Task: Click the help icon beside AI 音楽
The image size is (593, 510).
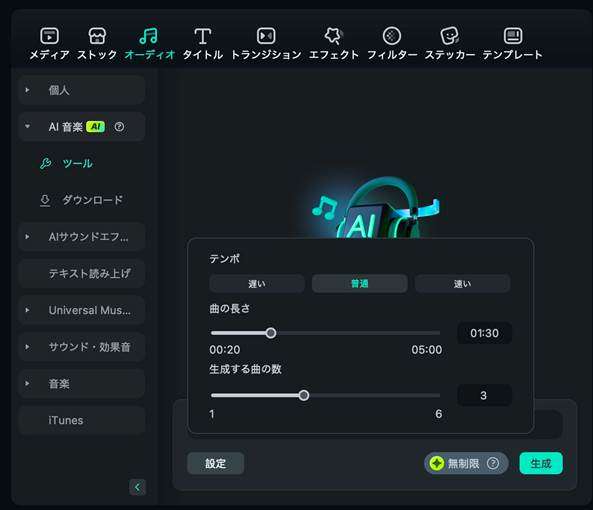Action: click(119, 127)
